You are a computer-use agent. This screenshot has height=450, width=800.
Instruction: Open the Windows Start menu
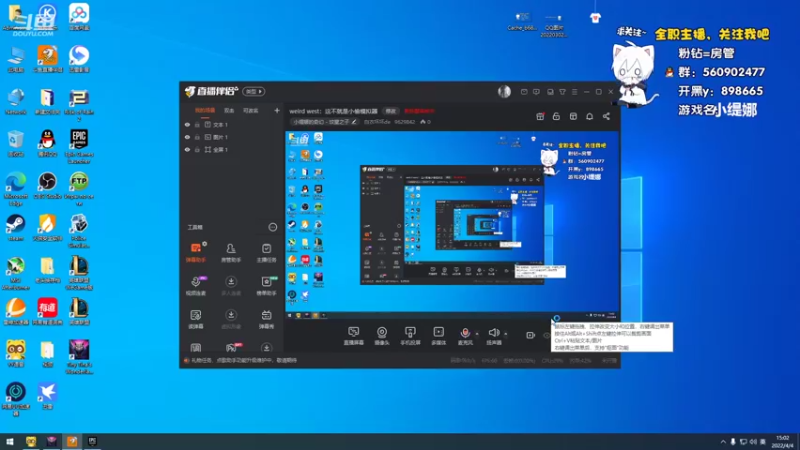[9, 441]
